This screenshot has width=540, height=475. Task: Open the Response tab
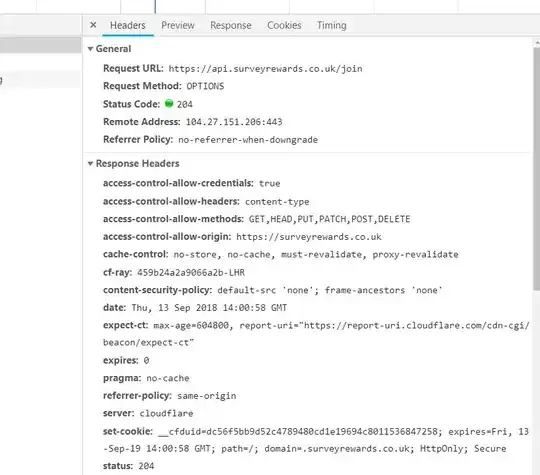click(x=231, y=25)
